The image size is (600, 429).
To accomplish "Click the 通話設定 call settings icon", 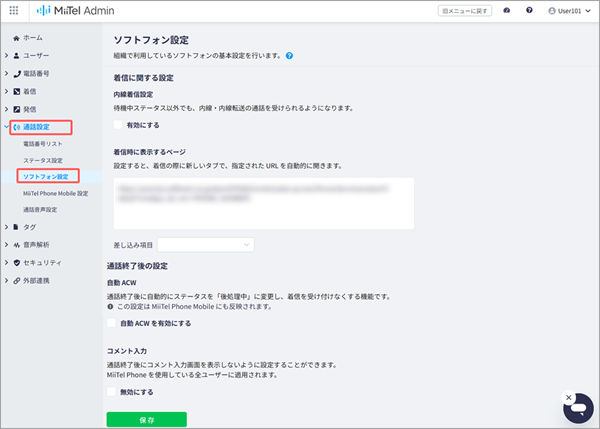I will (x=16, y=127).
